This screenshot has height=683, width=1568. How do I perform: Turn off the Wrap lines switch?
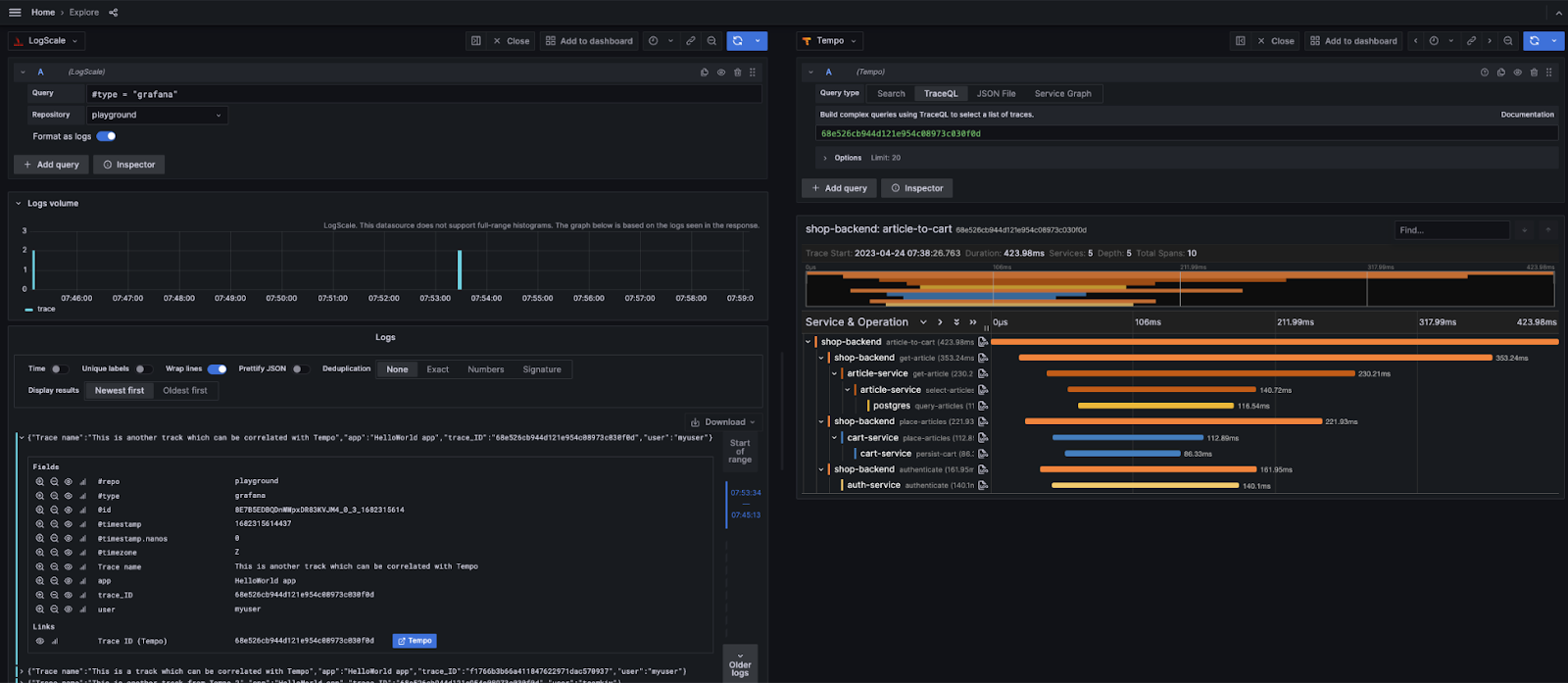click(x=217, y=369)
